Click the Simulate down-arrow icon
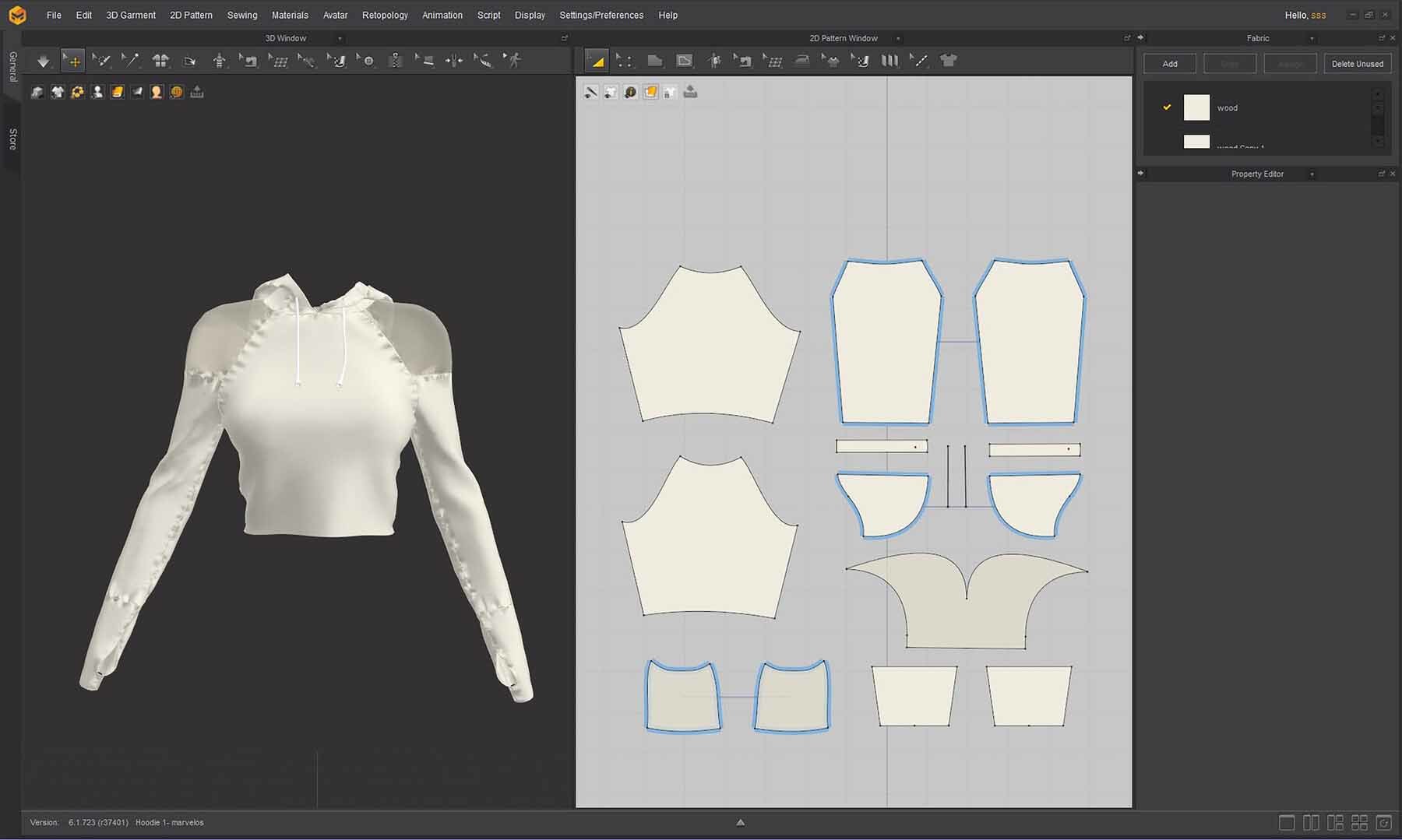 (43, 61)
